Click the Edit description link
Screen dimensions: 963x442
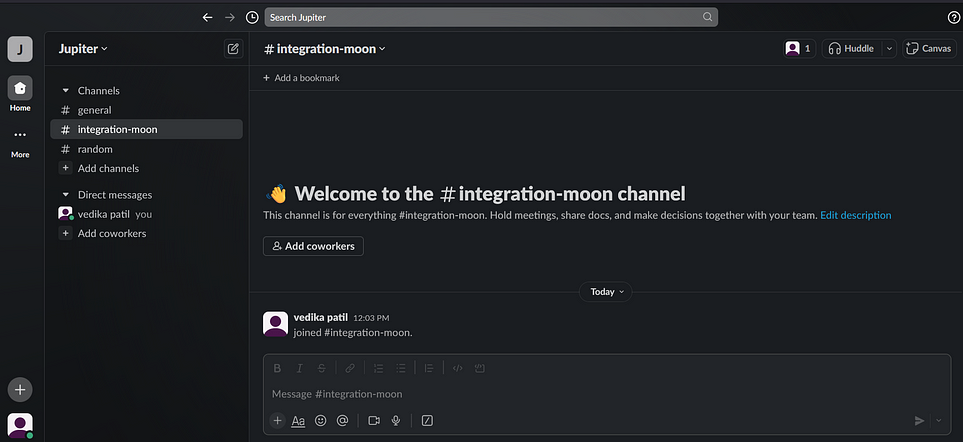[856, 215]
